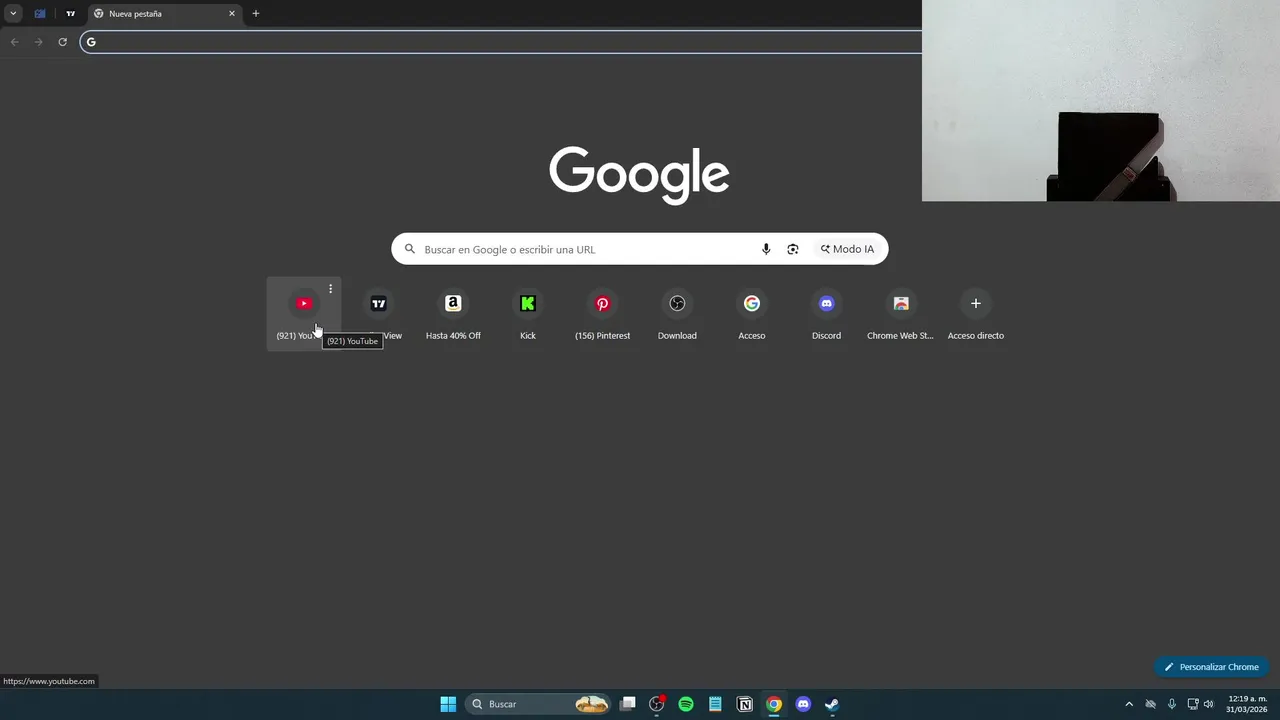Viewport: 1280px width, 720px height.
Task: Show hidden system tray icons
Action: 1129,704
